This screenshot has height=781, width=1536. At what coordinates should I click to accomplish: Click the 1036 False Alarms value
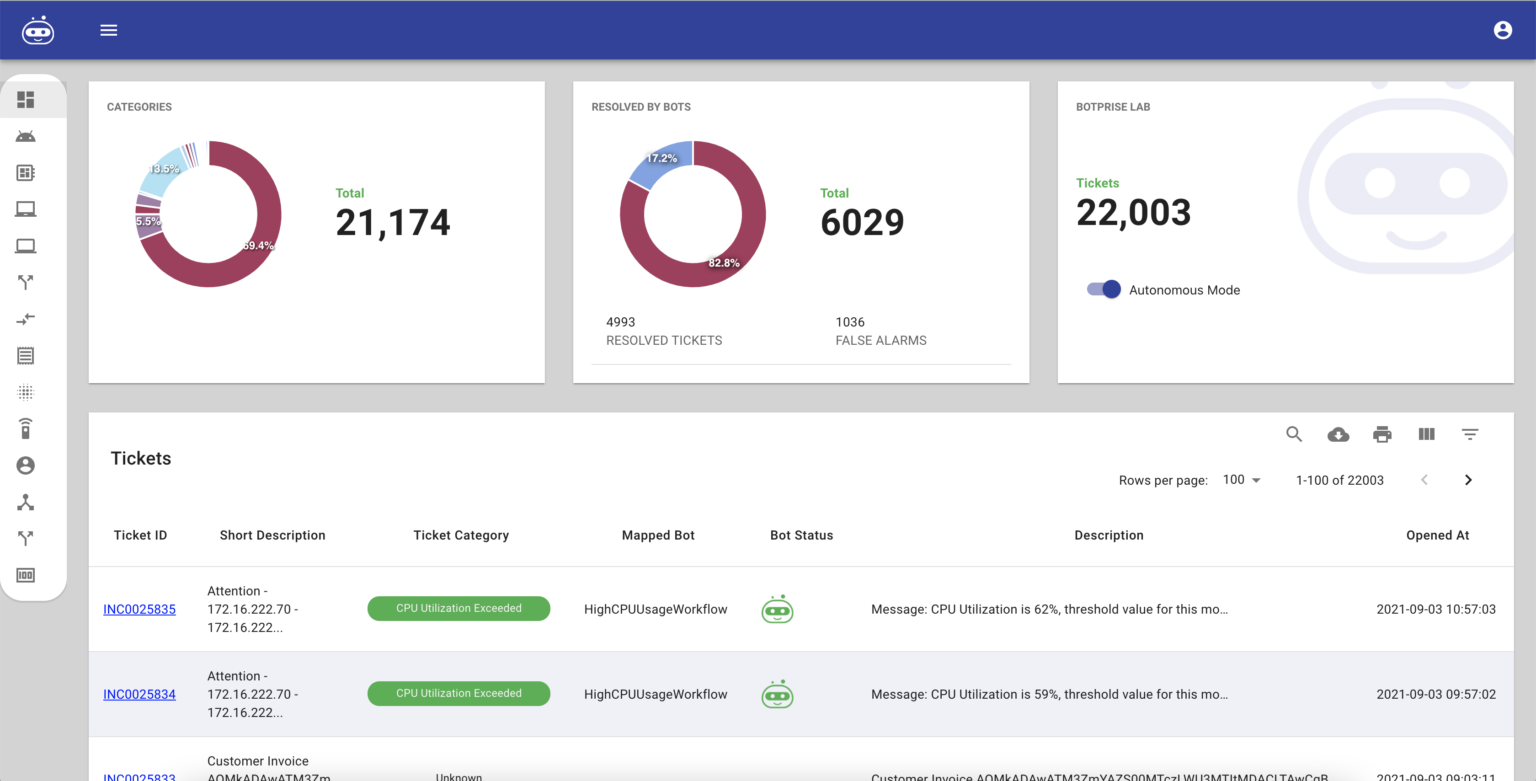[850, 322]
